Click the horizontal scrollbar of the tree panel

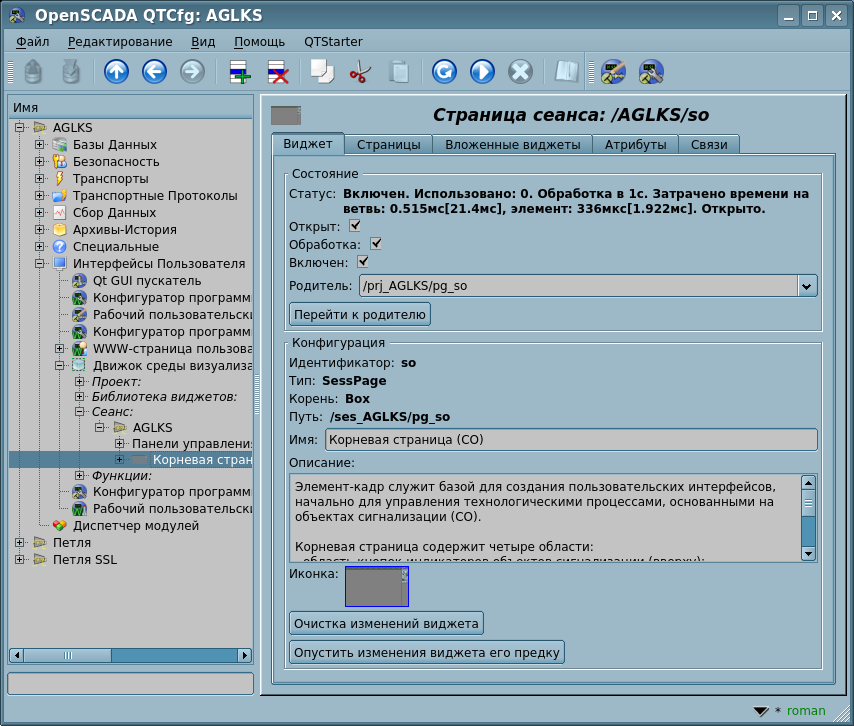tap(131, 655)
